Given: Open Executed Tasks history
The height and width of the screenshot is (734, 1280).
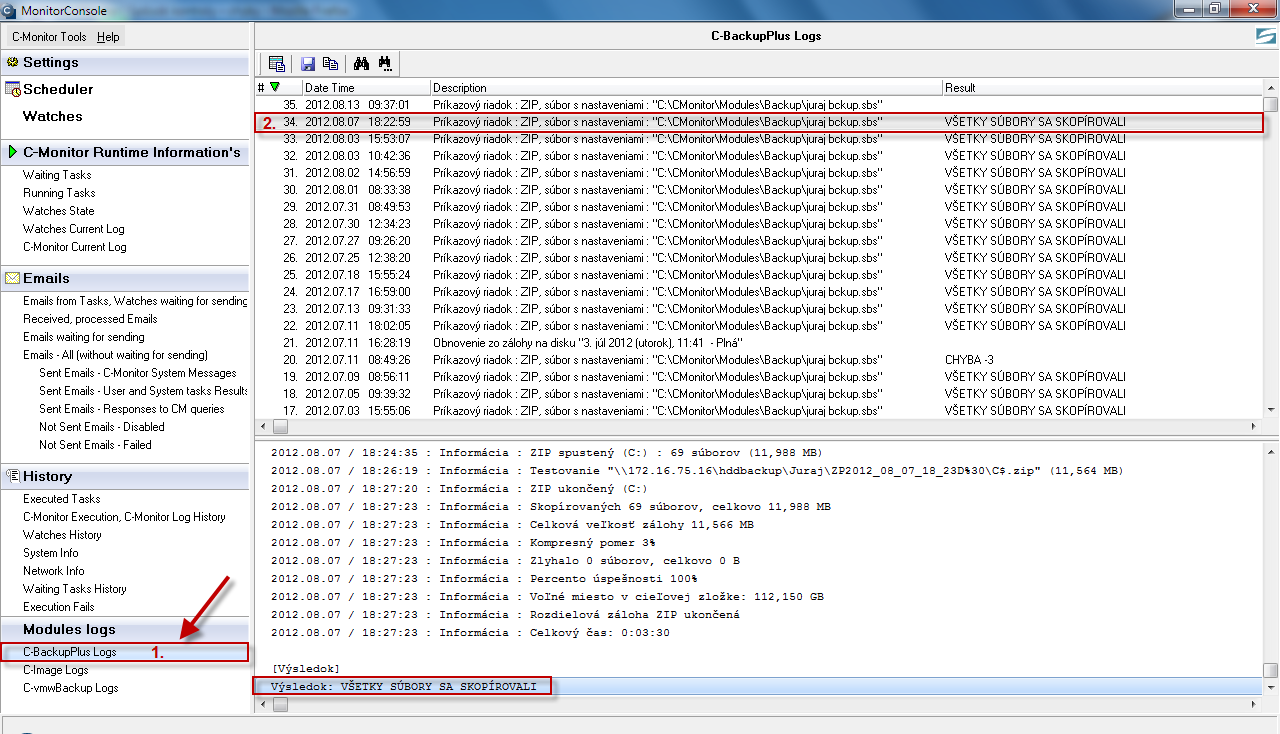Looking at the screenshot, I should 61,499.
